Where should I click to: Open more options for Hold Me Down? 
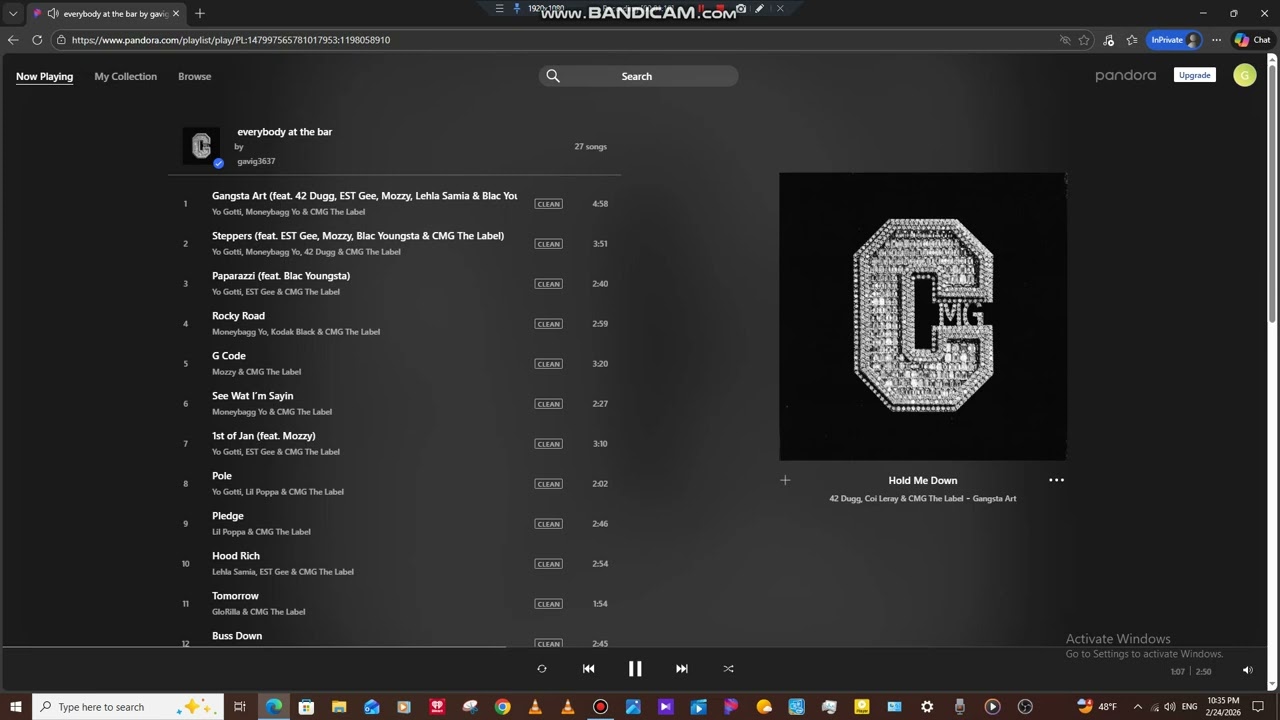(1056, 480)
